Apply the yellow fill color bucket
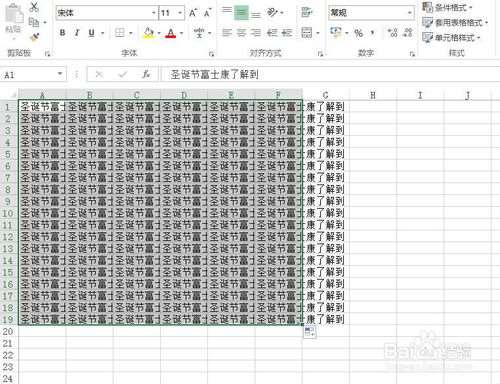 coord(149,33)
